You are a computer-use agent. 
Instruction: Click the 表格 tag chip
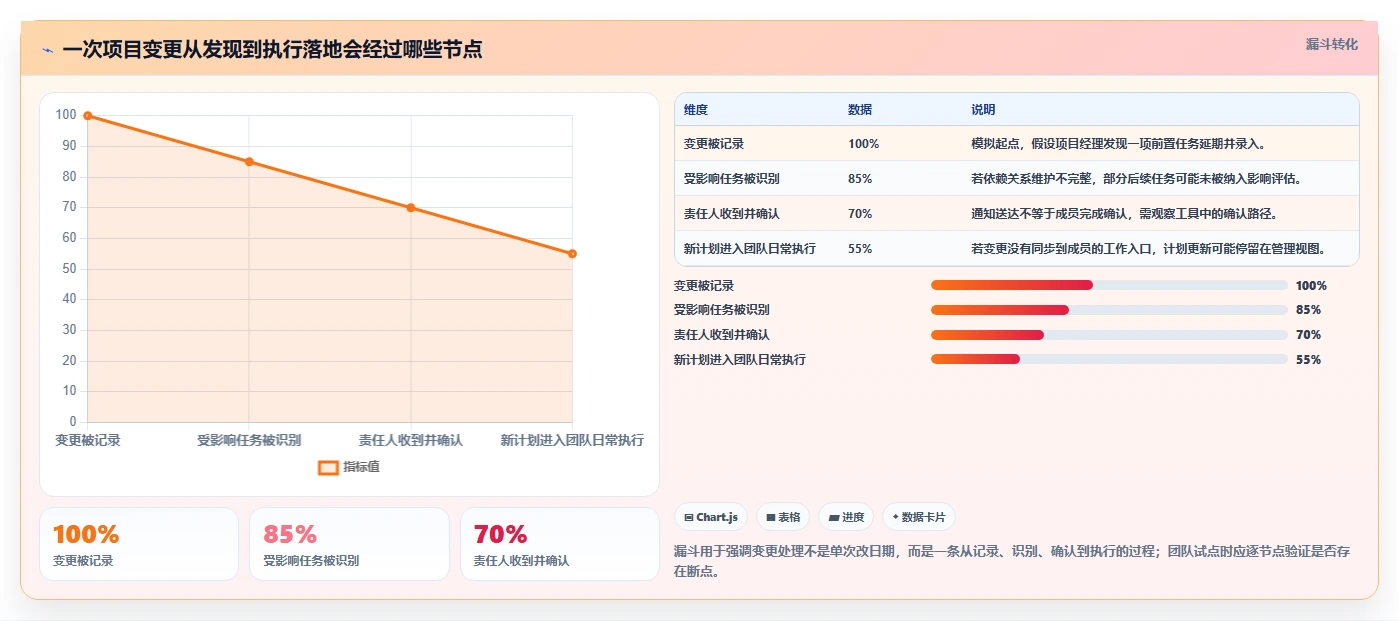[783, 517]
